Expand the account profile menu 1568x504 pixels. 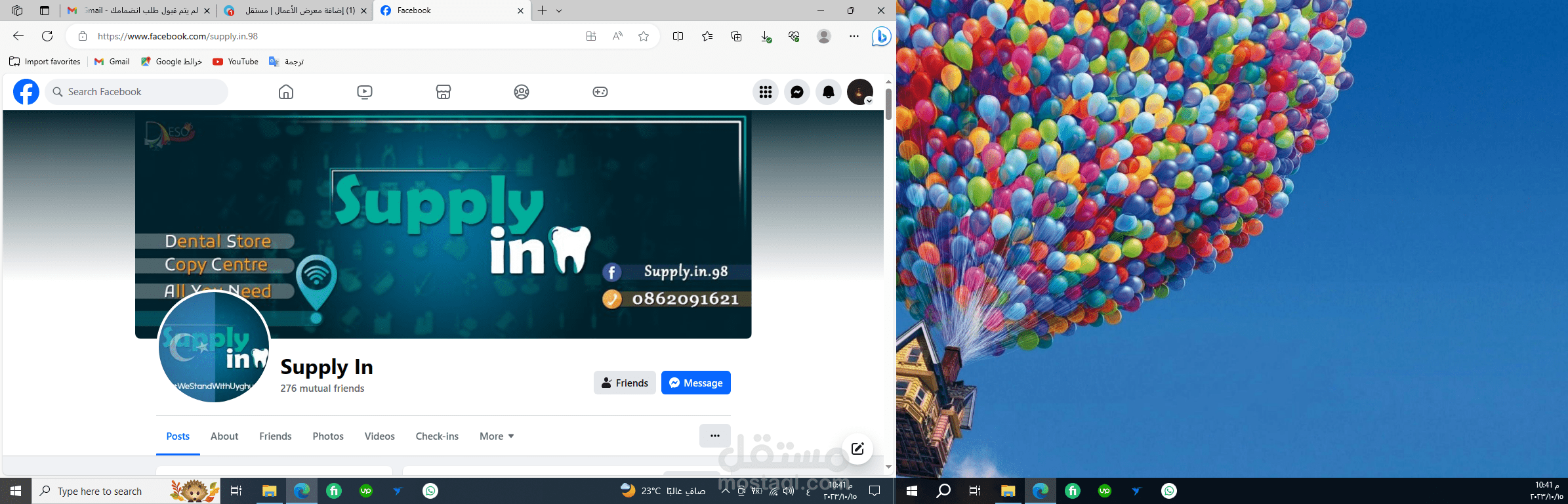860,92
